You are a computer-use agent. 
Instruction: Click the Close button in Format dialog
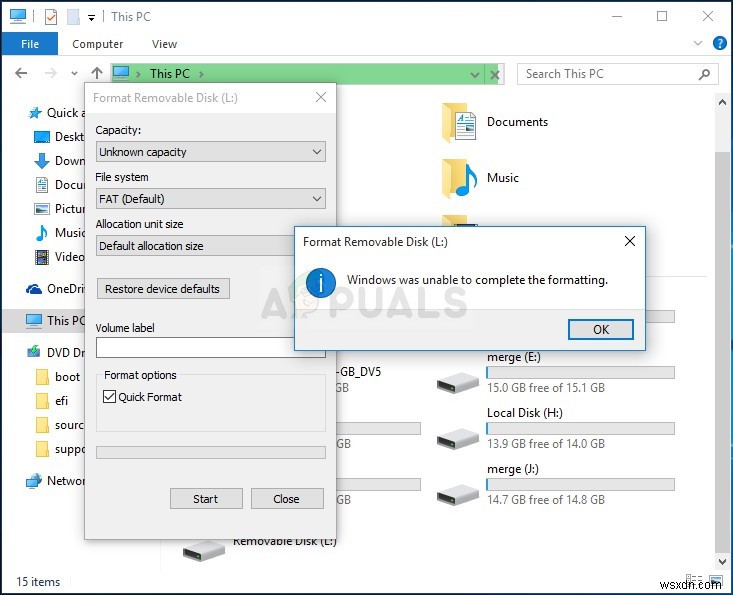tap(287, 499)
